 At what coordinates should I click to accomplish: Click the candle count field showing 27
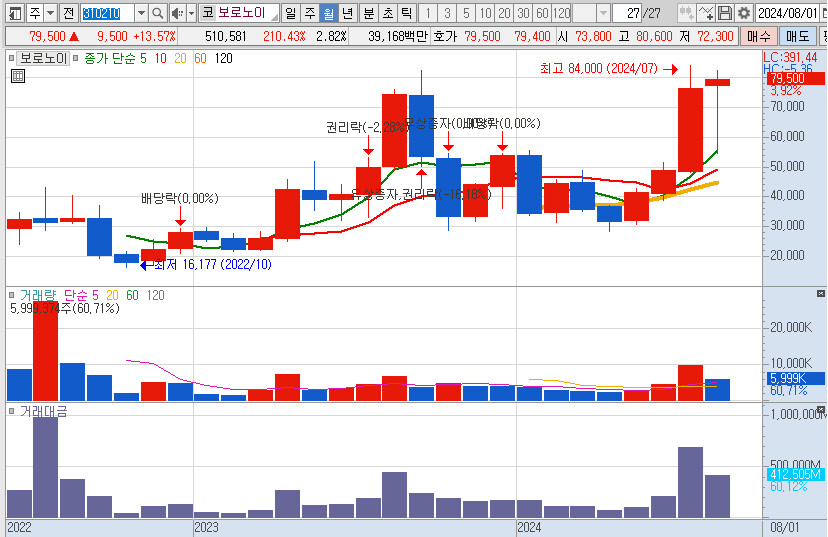(x=626, y=13)
